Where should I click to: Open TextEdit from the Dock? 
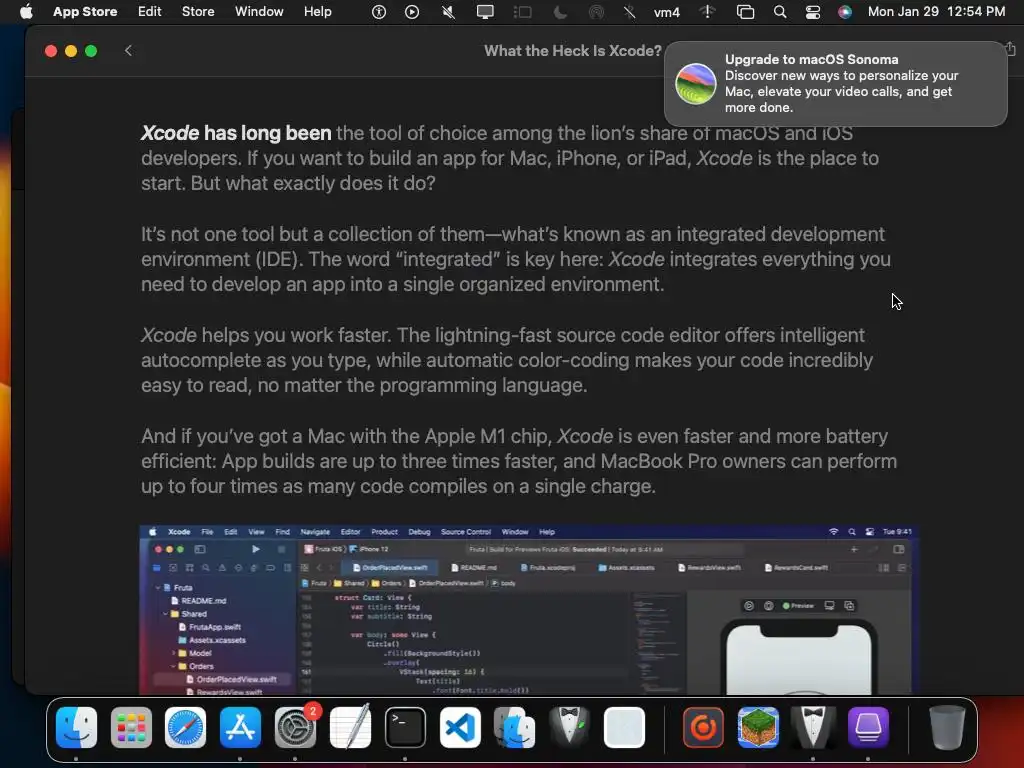350,727
